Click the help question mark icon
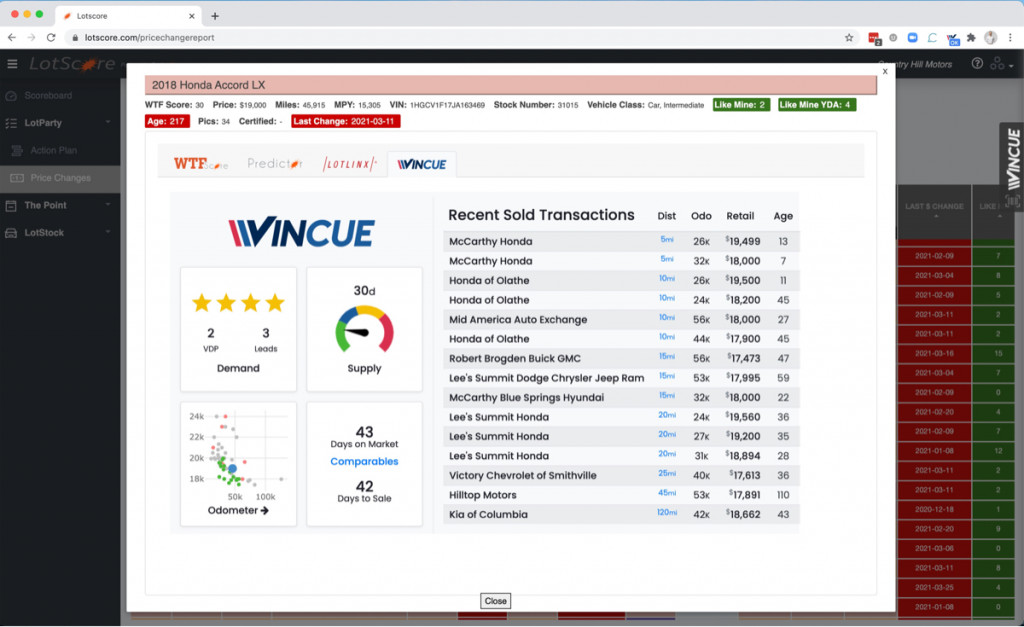The width and height of the screenshot is (1024, 627). coord(977,63)
